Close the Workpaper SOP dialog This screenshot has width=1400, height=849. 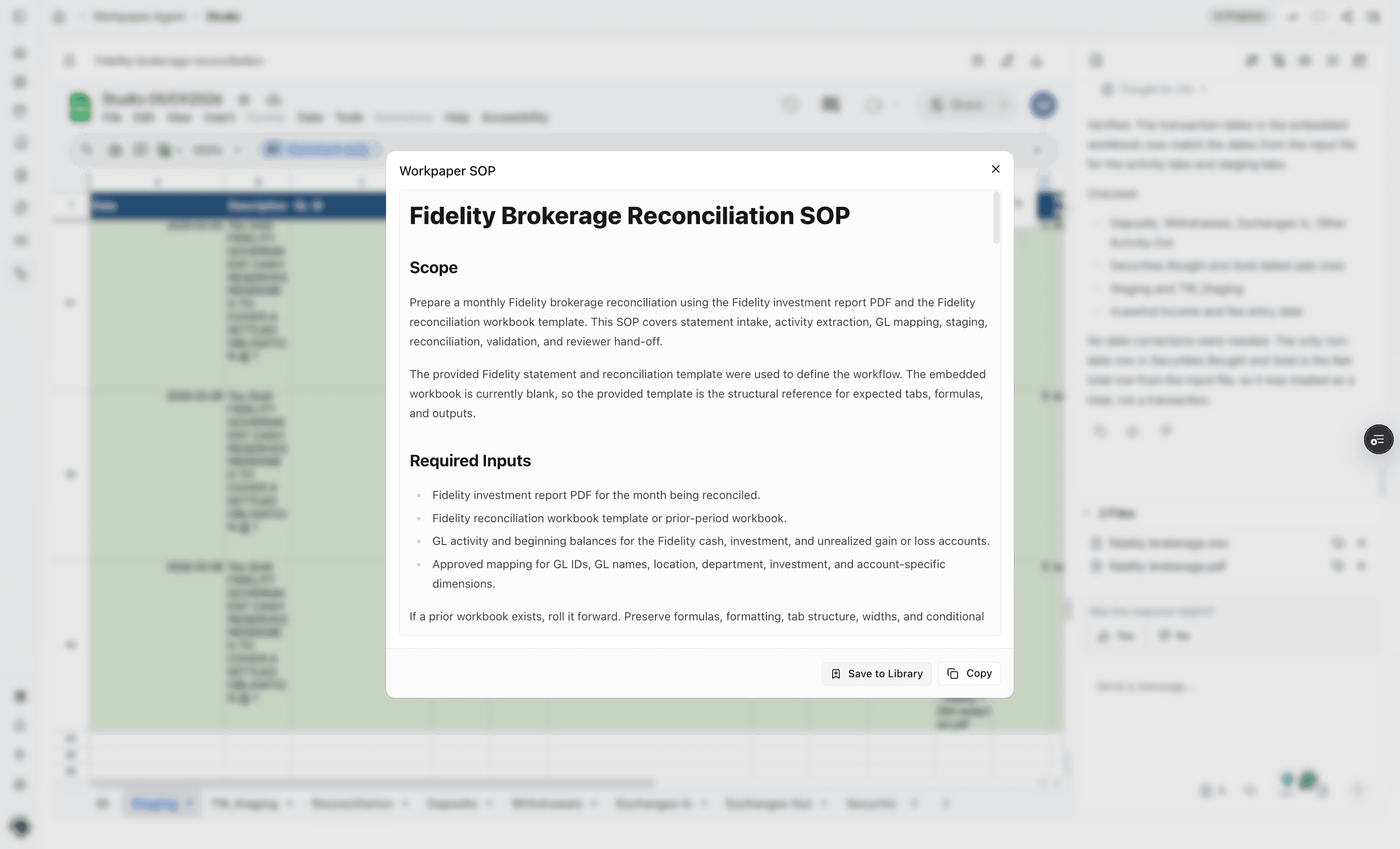995,169
